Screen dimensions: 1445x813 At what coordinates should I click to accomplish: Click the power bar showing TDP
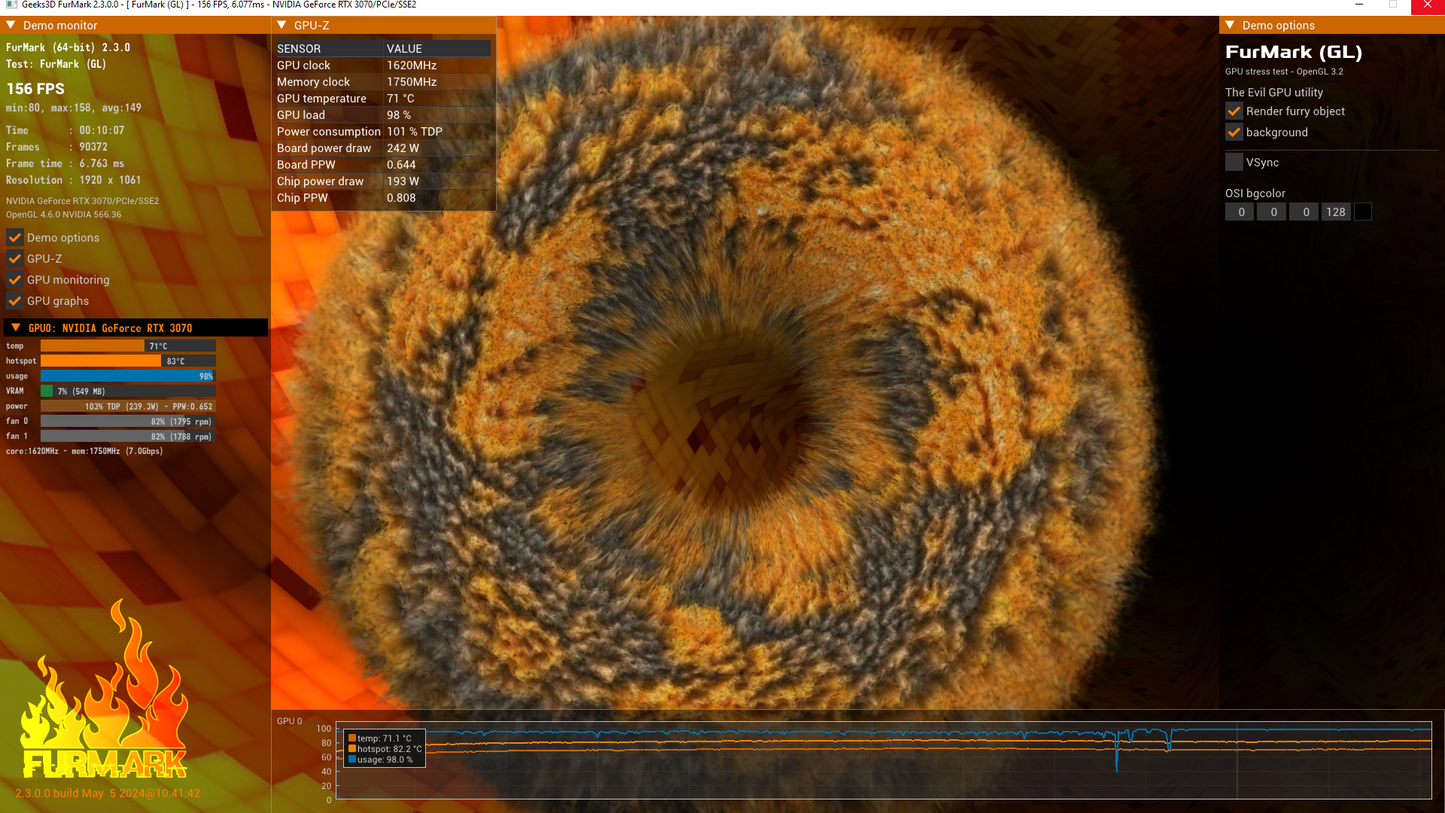coord(128,406)
